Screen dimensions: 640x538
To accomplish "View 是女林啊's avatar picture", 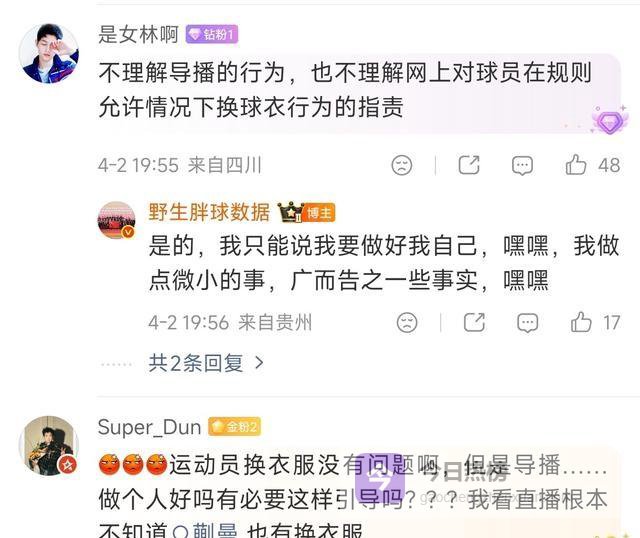I will (x=49, y=53).
